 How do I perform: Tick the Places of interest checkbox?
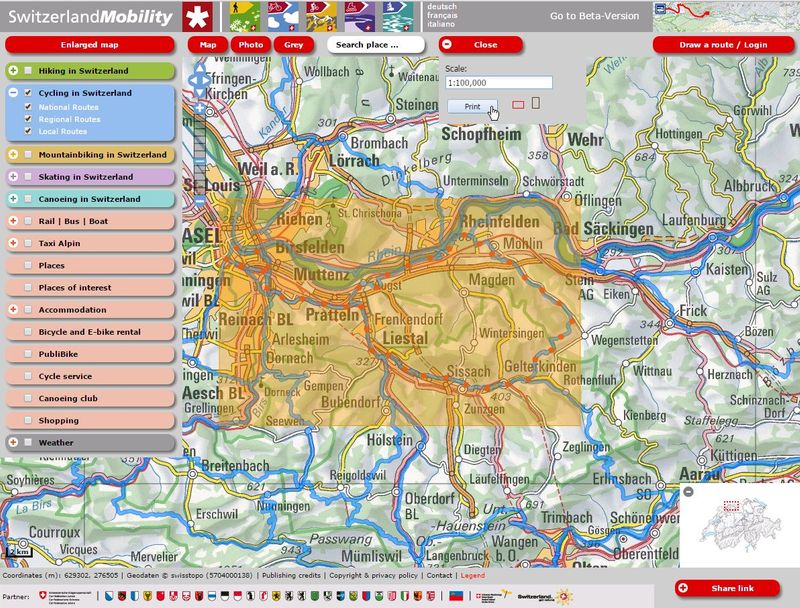coord(28,288)
